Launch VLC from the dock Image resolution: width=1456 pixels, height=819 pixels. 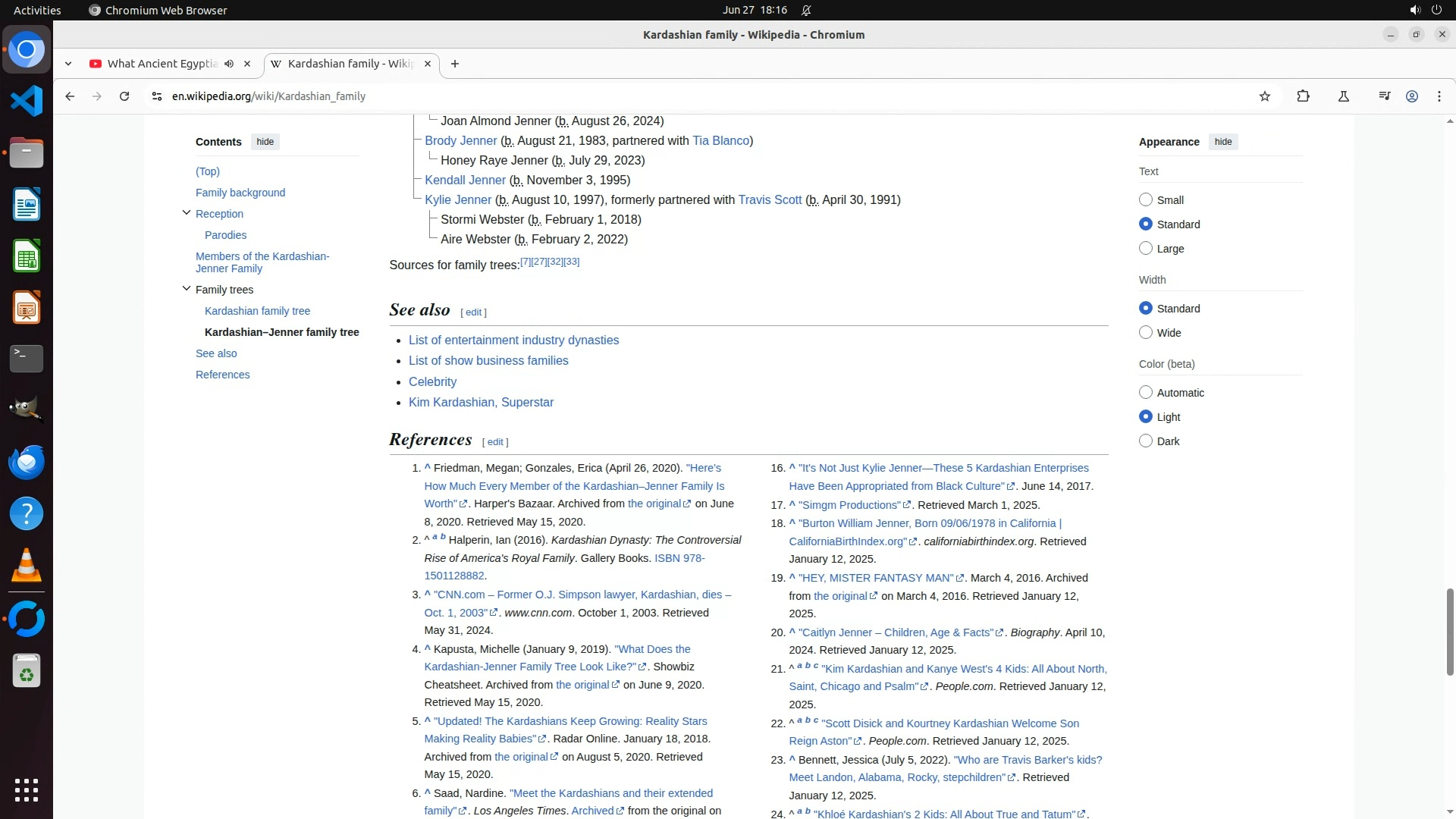tap(27, 565)
